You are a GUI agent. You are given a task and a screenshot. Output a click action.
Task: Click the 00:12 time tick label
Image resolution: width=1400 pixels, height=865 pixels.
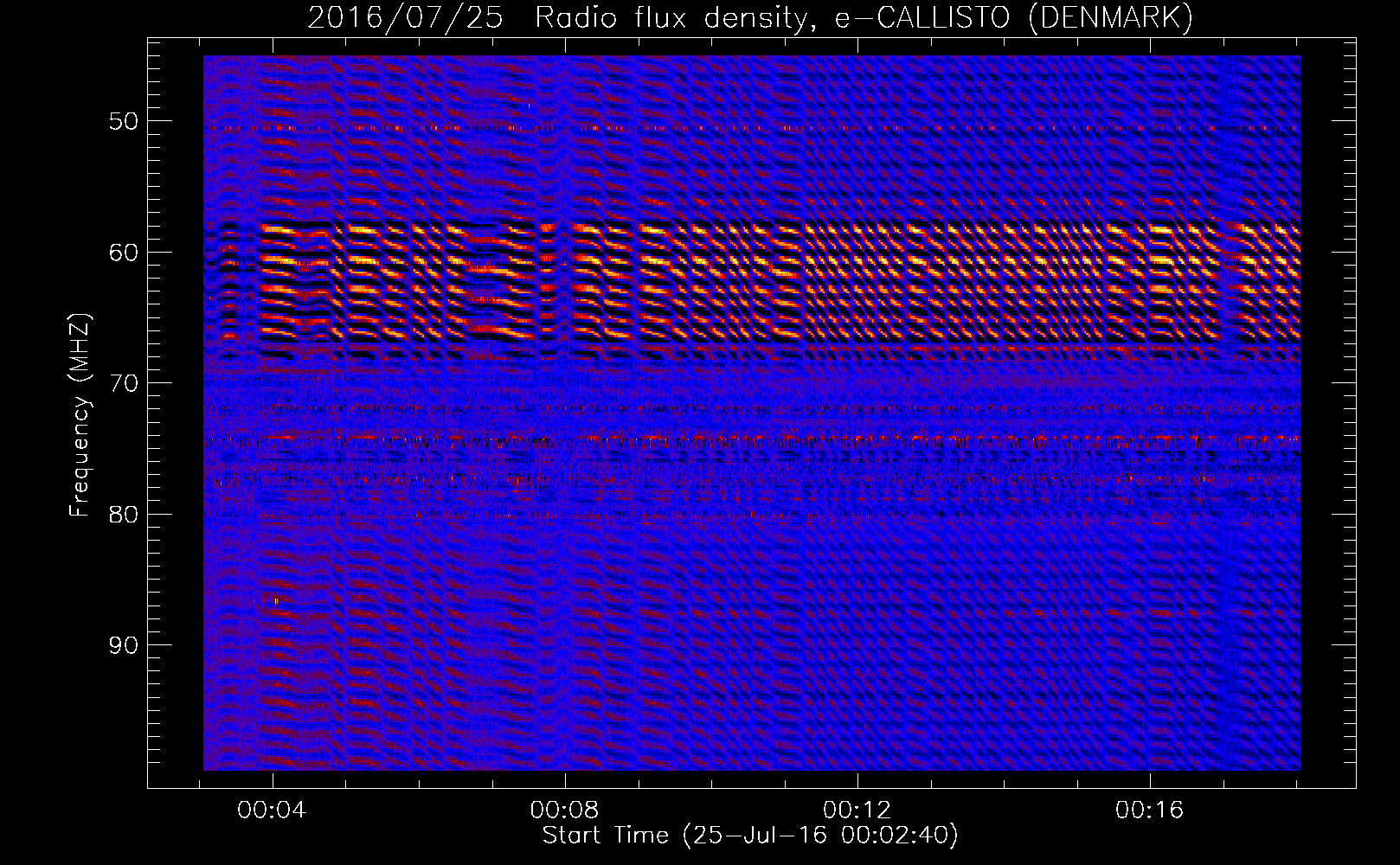(857, 811)
